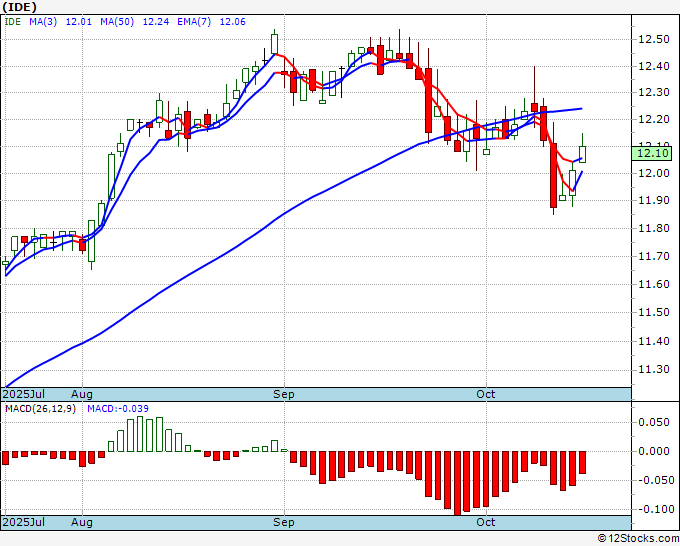Click 2025Jul on the MACD panel date axis
The image size is (680, 546).
24,522
